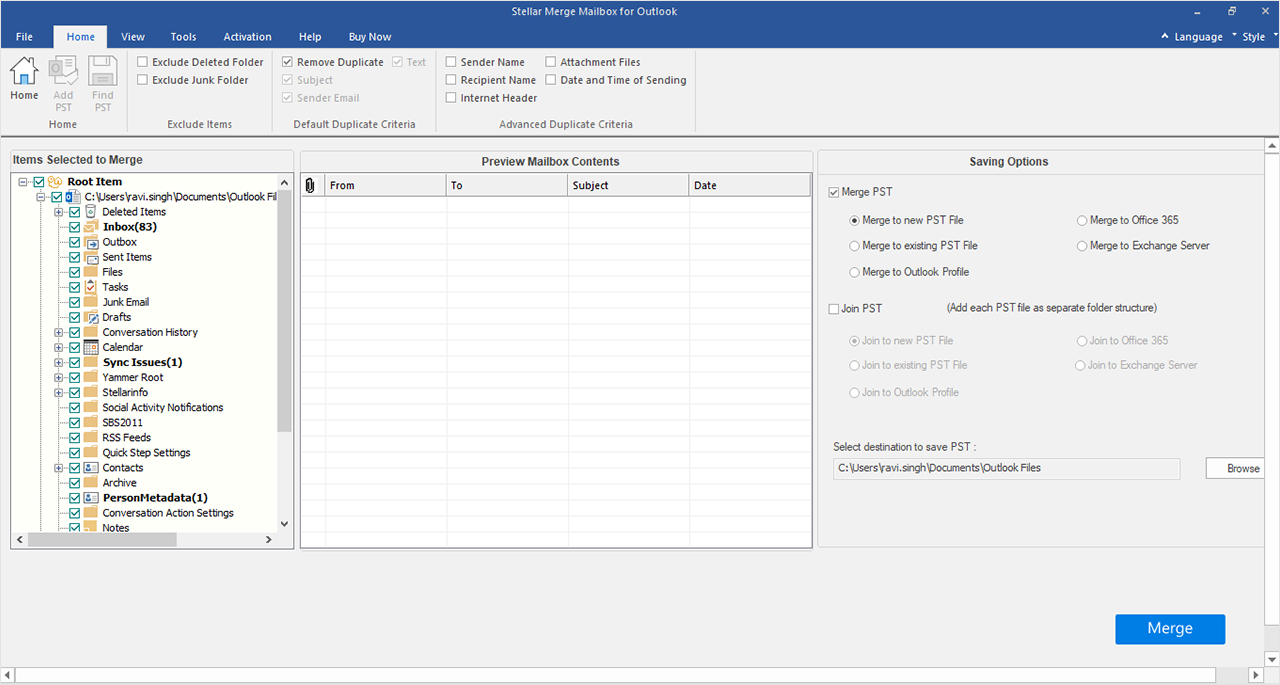Select the Tasks folder icon in tree
This screenshot has width=1280, height=685.
(91, 287)
